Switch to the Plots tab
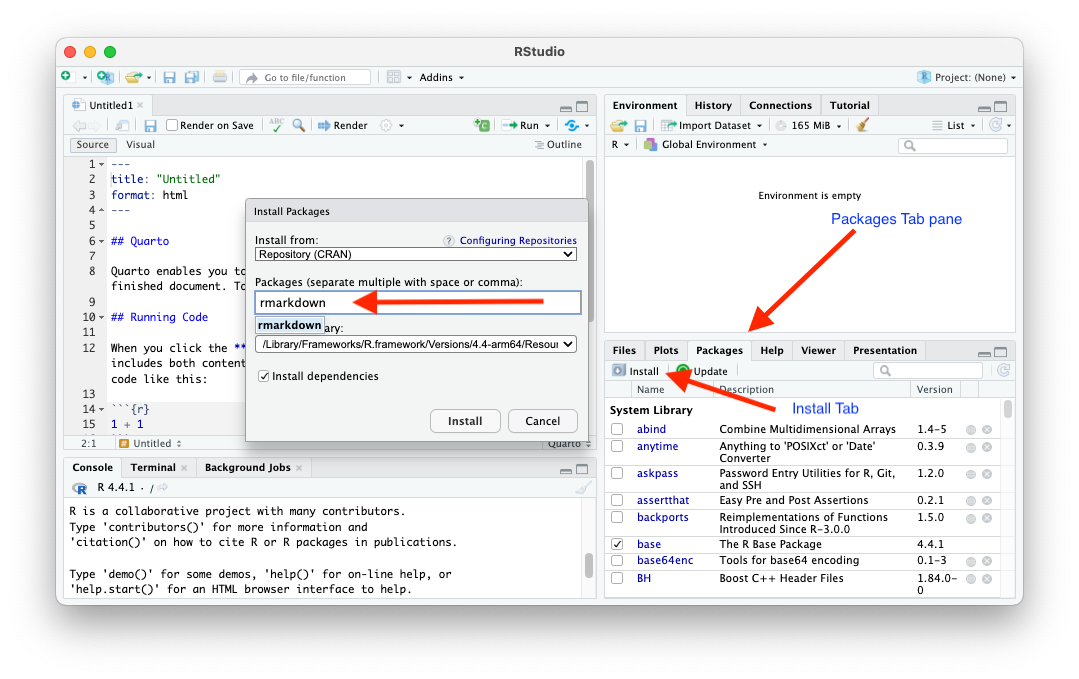The height and width of the screenshot is (679, 1079). pos(665,350)
